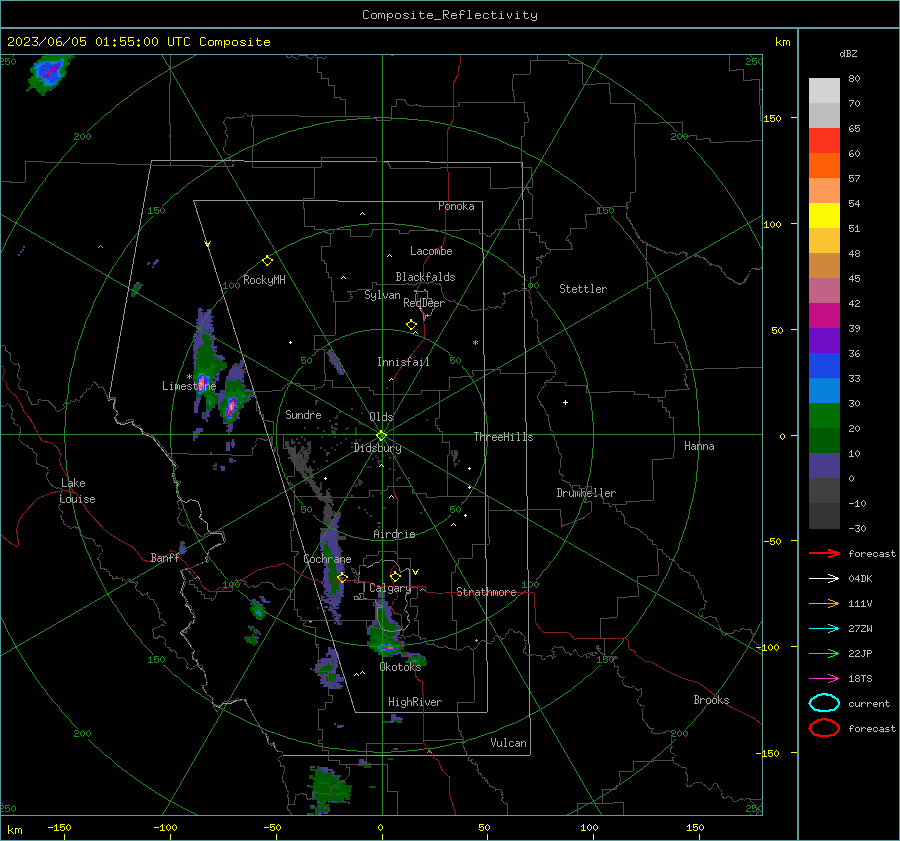
Task: Click the cyan current ellipse legend icon
Action: coord(824,703)
